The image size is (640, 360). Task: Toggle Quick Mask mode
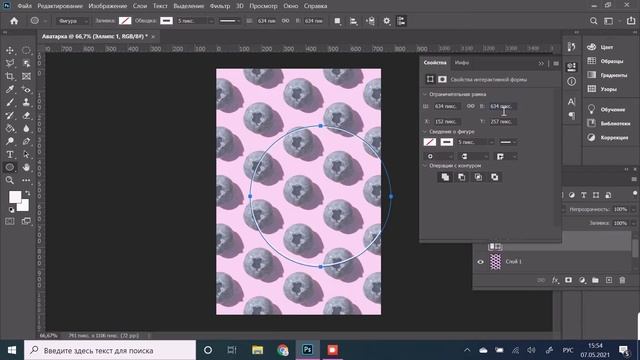10,221
